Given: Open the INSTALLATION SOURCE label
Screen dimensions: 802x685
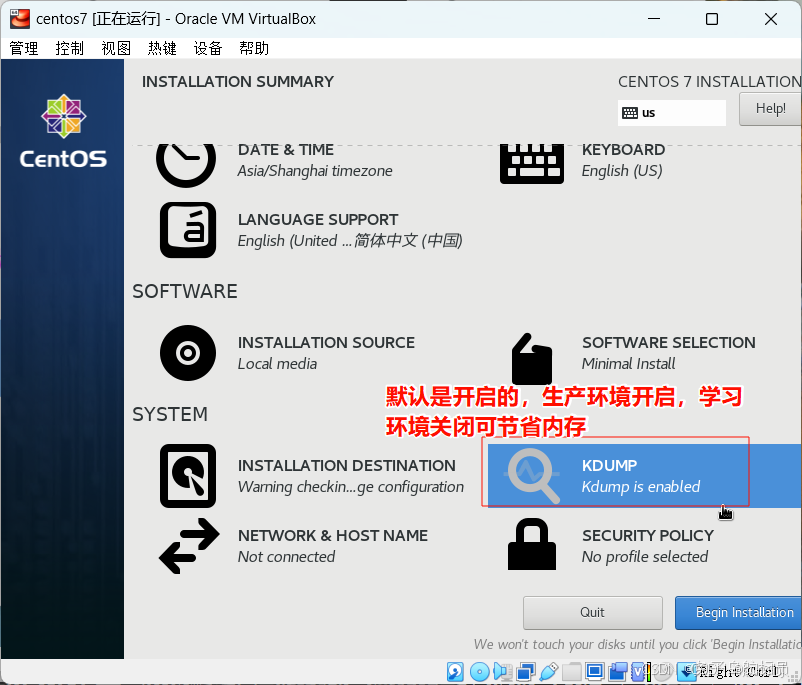Looking at the screenshot, I should [x=326, y=342].
